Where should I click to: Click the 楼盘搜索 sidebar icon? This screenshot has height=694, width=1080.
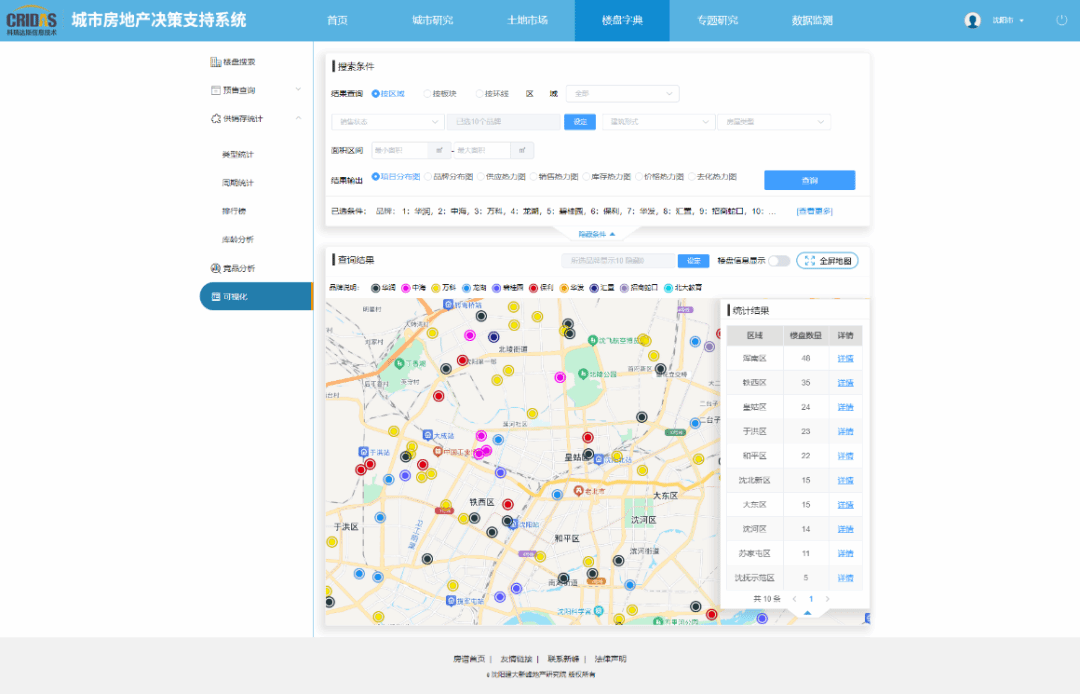tap(215, 62)
